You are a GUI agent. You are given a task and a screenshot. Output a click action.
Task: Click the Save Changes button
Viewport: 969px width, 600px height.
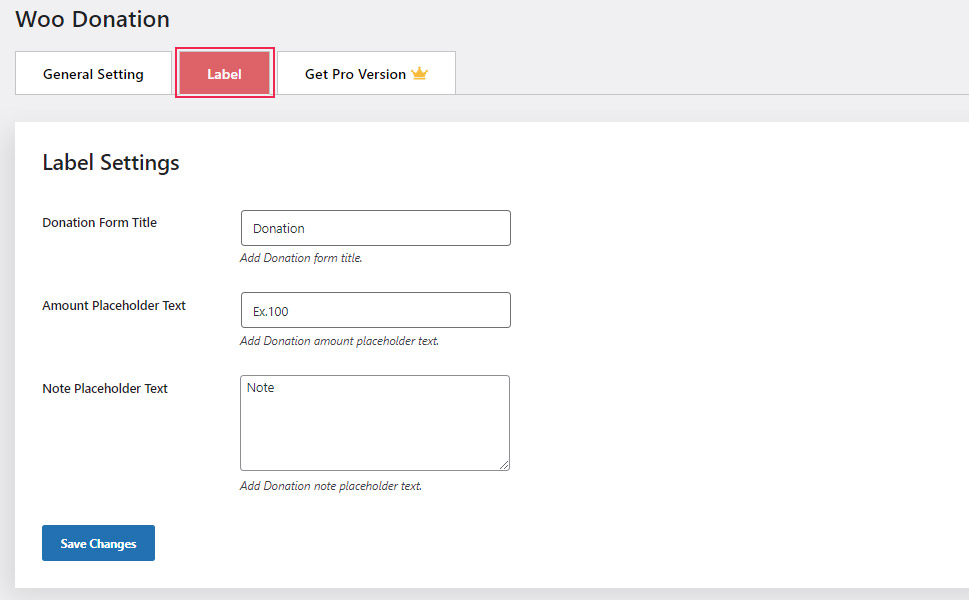(98, 543)
